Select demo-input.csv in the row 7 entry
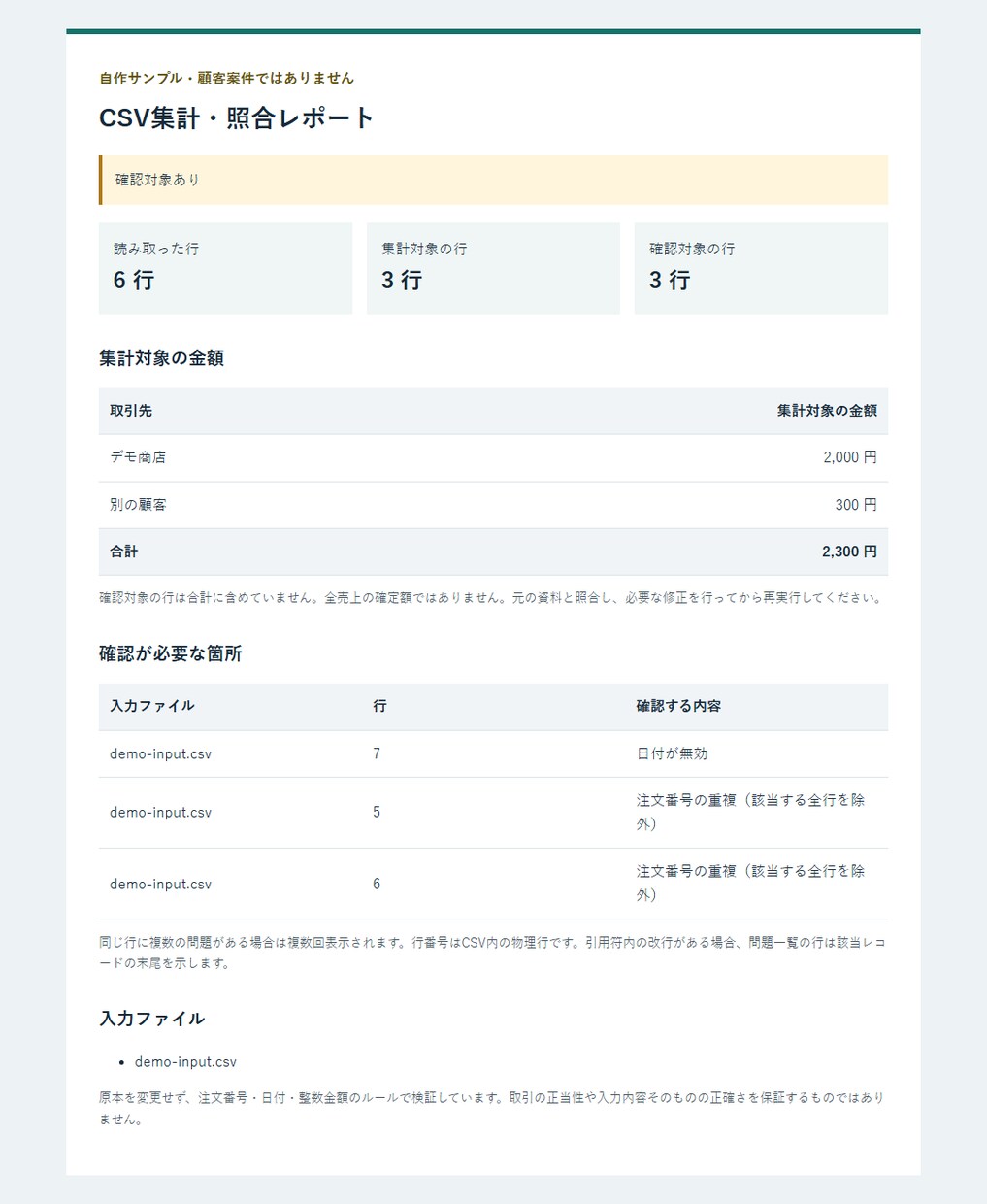The height and width of the screenshot is (1204, 987). pos(160,753)
